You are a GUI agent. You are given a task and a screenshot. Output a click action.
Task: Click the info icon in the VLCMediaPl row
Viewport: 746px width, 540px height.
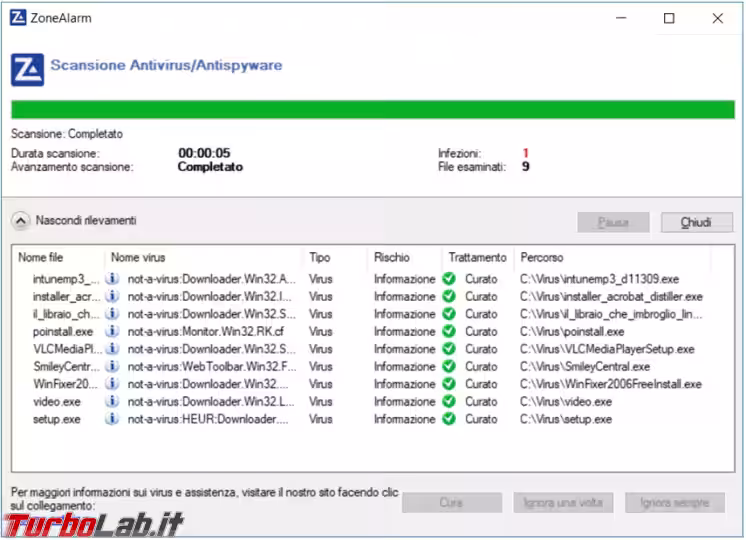coord(112,349)
